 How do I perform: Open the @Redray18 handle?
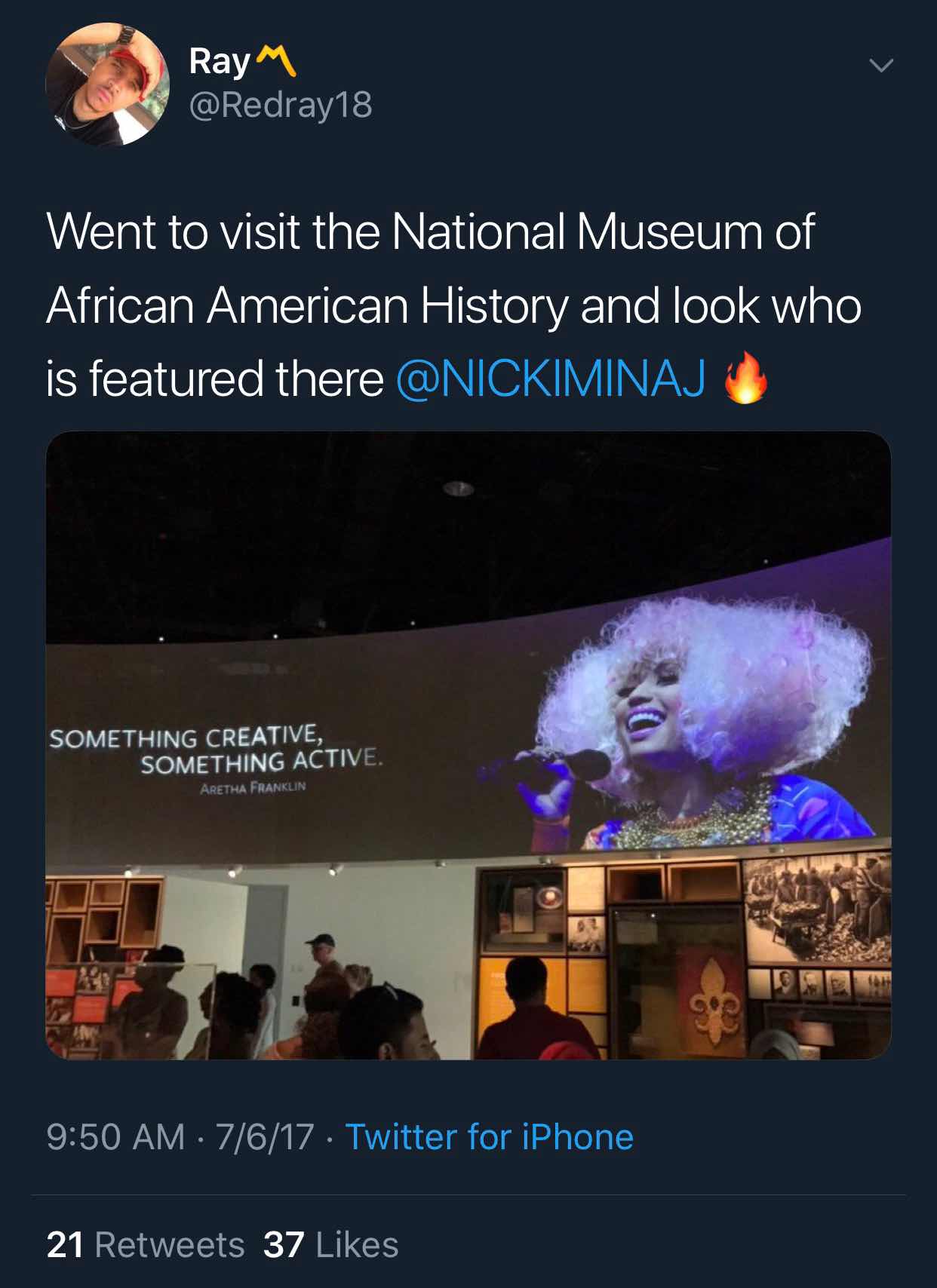click(281, 105)
